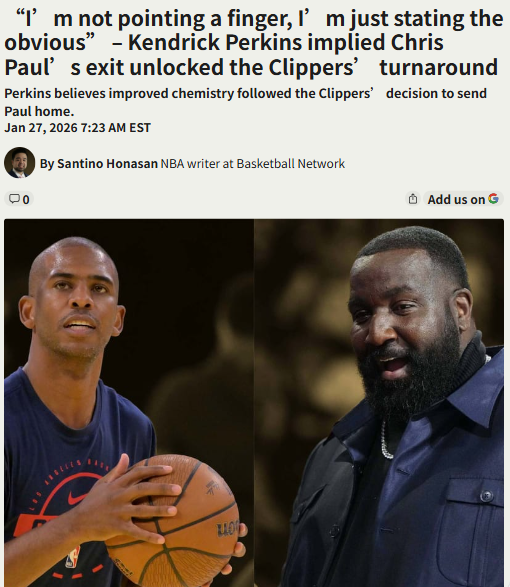The image size is (510, 587).
Task: Click the Nike swoosh on the navy shirt
Action: tap(77, 498)
